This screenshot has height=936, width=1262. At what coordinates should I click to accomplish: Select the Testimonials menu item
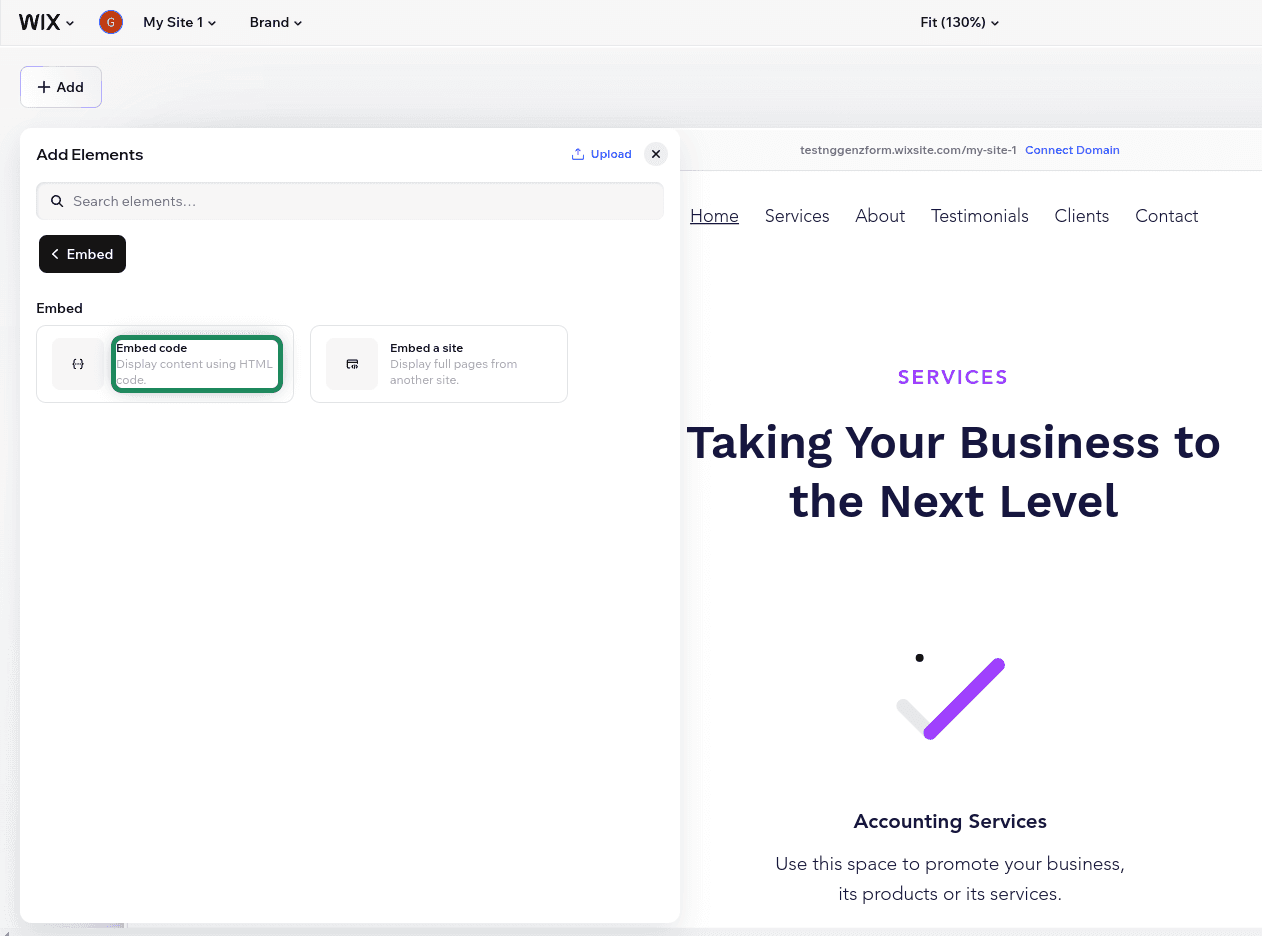(979, 216)
